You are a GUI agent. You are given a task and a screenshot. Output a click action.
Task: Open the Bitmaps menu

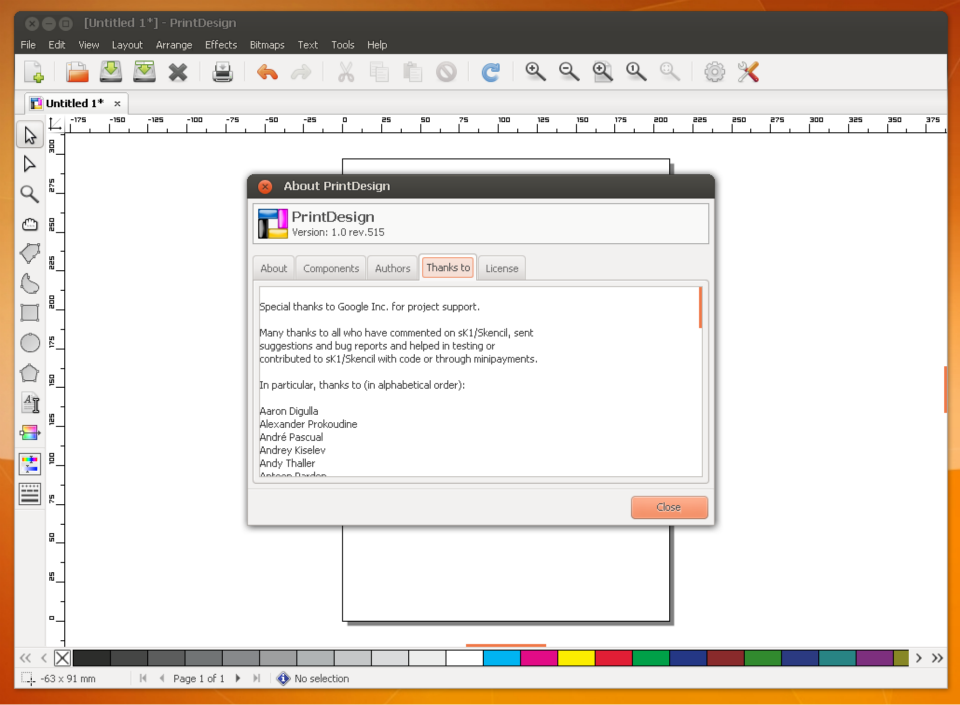coord(267,45)
